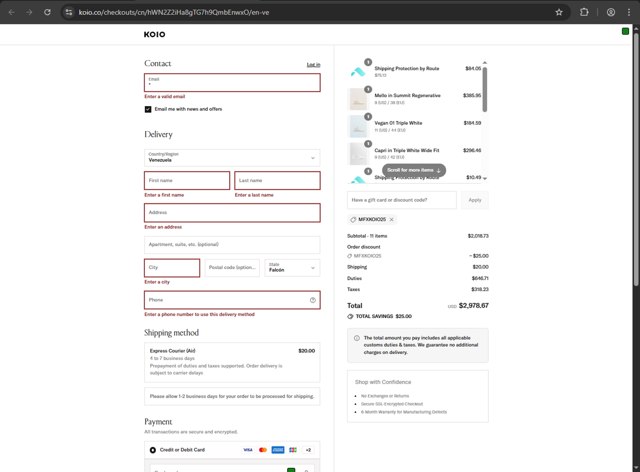
Task: Click the Phone input field
Action: 232,300
